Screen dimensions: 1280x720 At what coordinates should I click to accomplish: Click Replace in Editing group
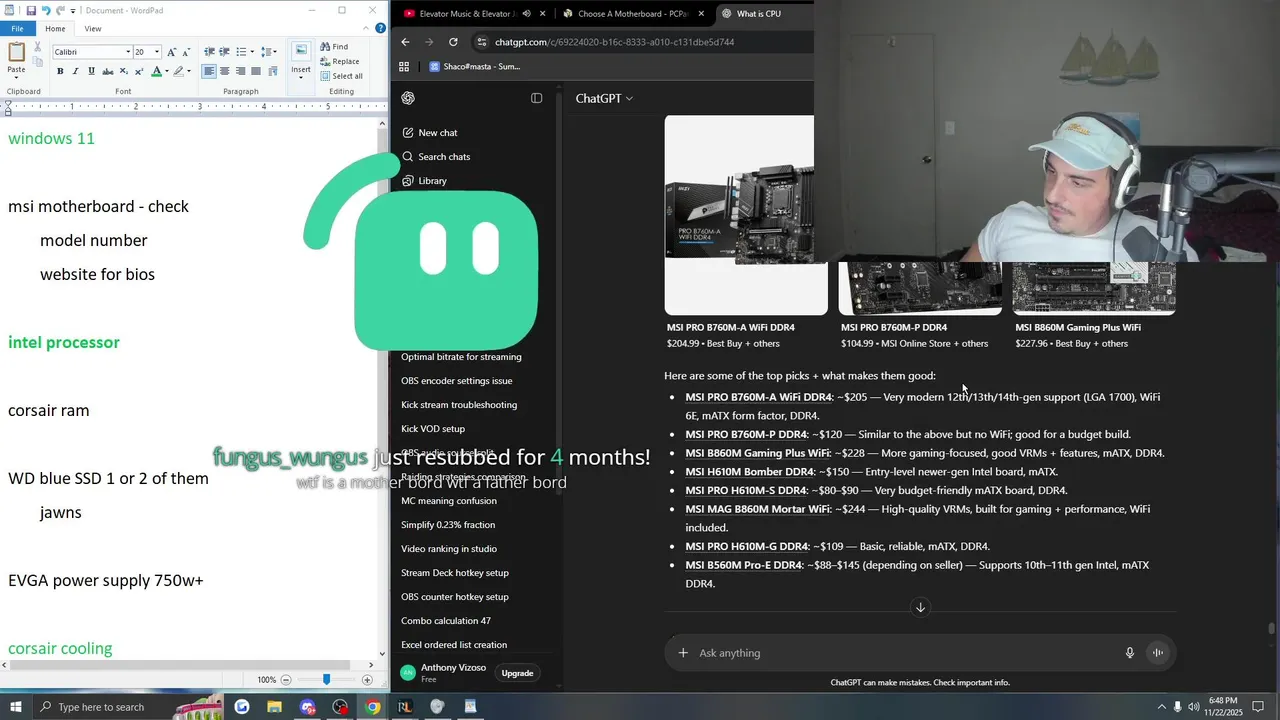pos(340,61)
